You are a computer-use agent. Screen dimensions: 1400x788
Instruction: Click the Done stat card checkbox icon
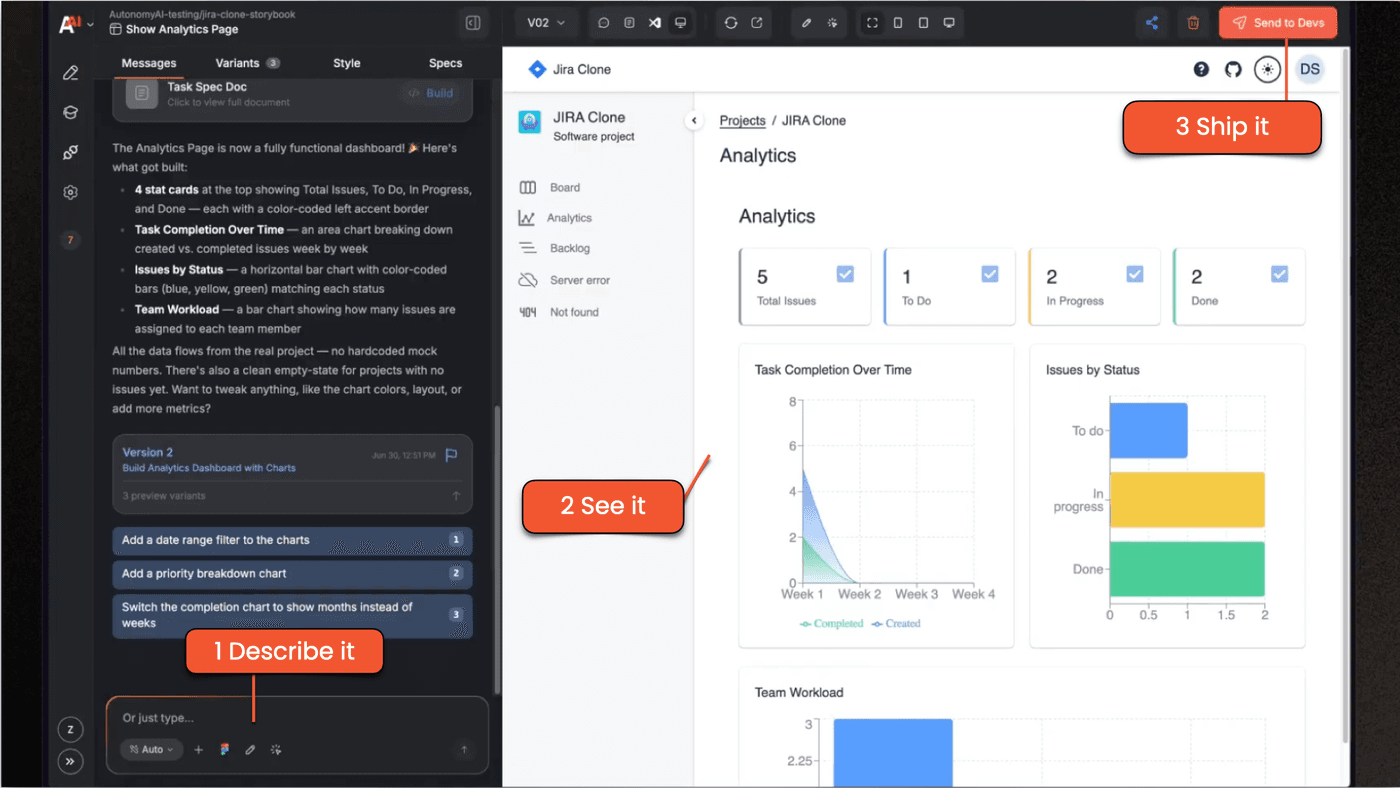(1279, 274)
